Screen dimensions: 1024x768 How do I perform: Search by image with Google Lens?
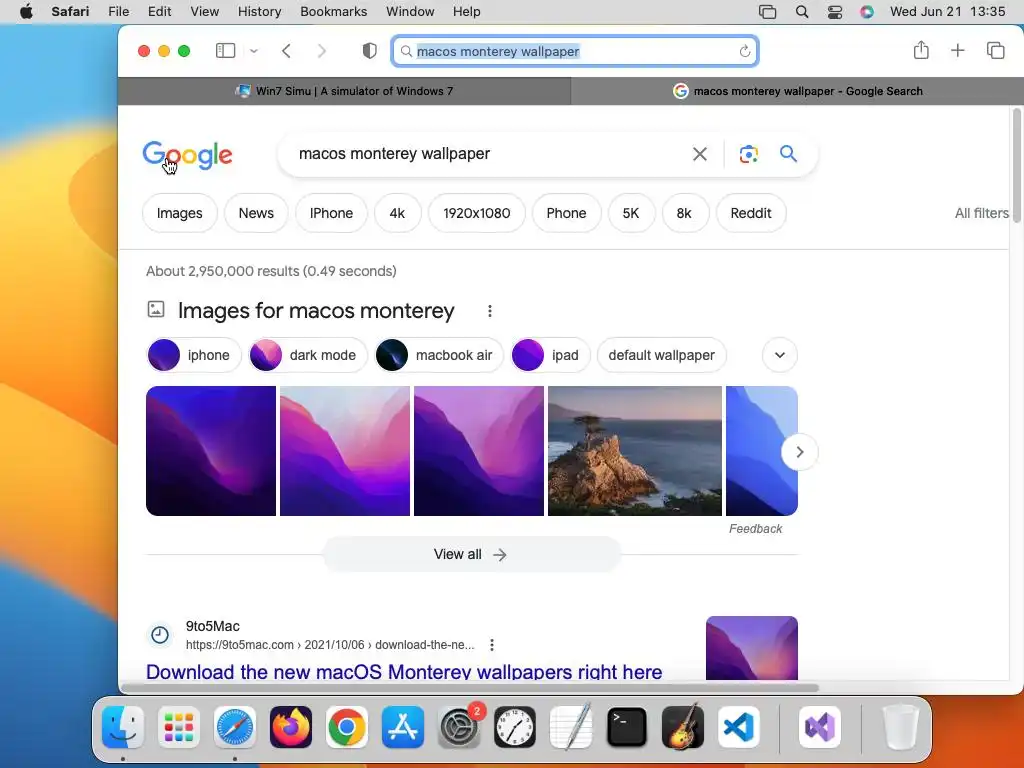[x=748, y=154]
